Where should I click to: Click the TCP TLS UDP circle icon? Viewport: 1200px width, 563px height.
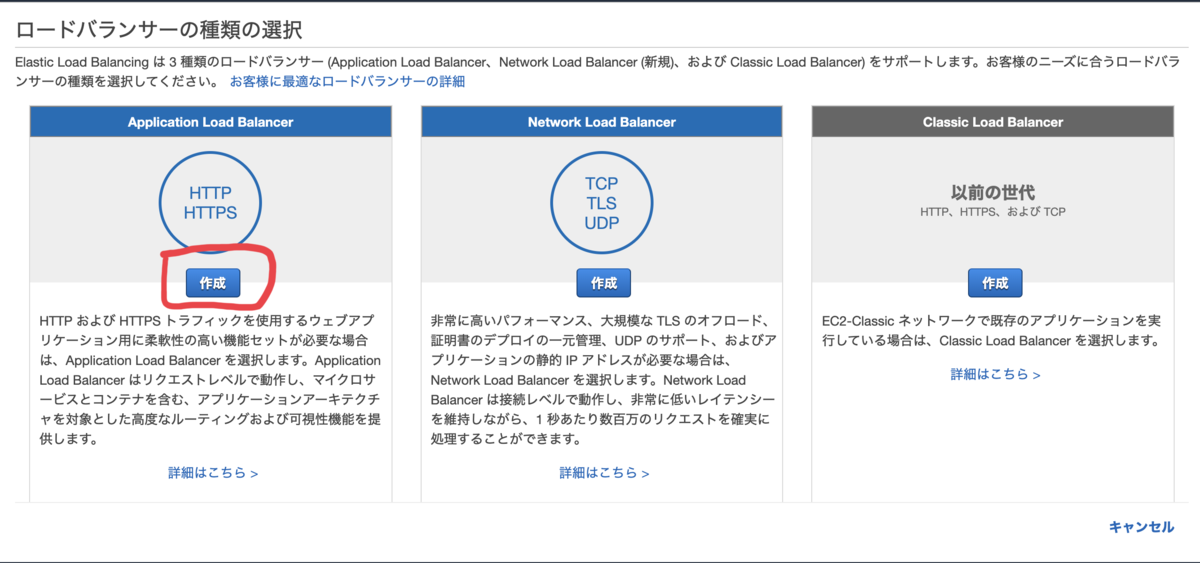click(x=602, y=201)
